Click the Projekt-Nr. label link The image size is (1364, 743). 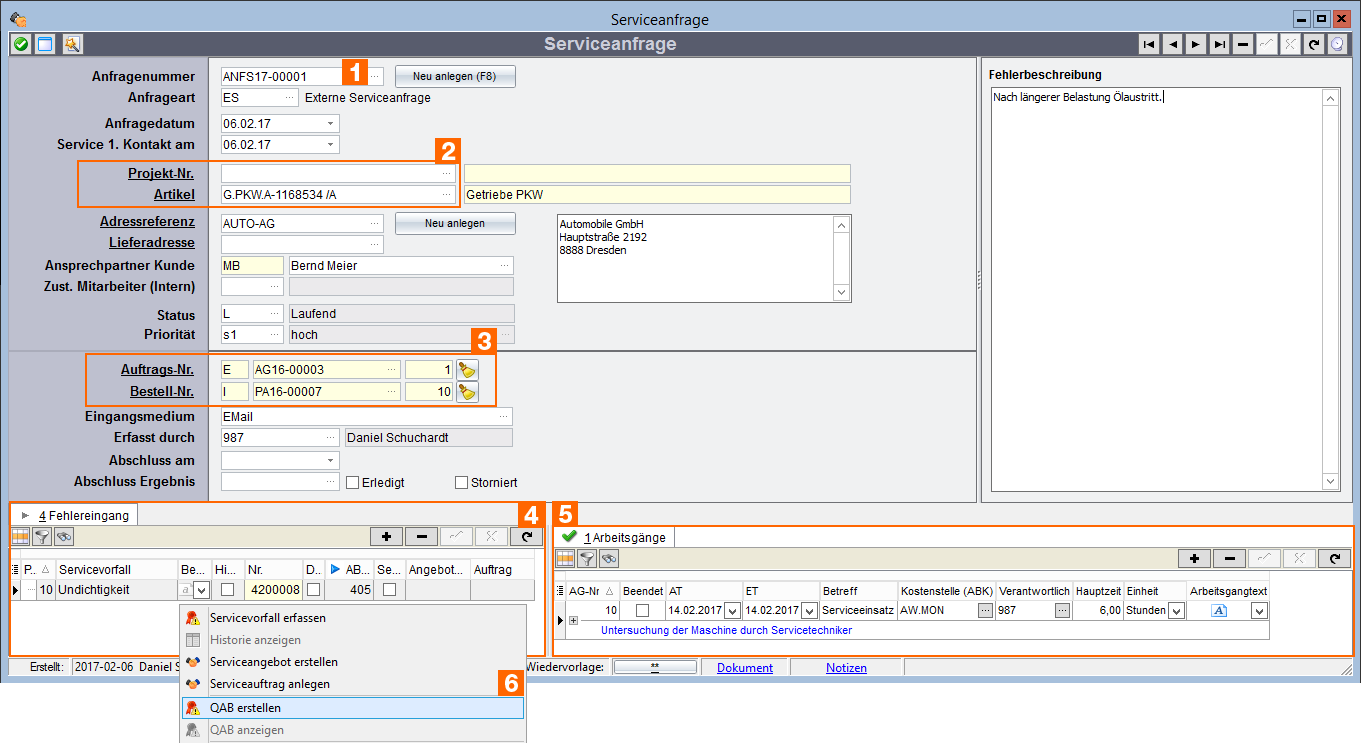(x=161, y=173)
